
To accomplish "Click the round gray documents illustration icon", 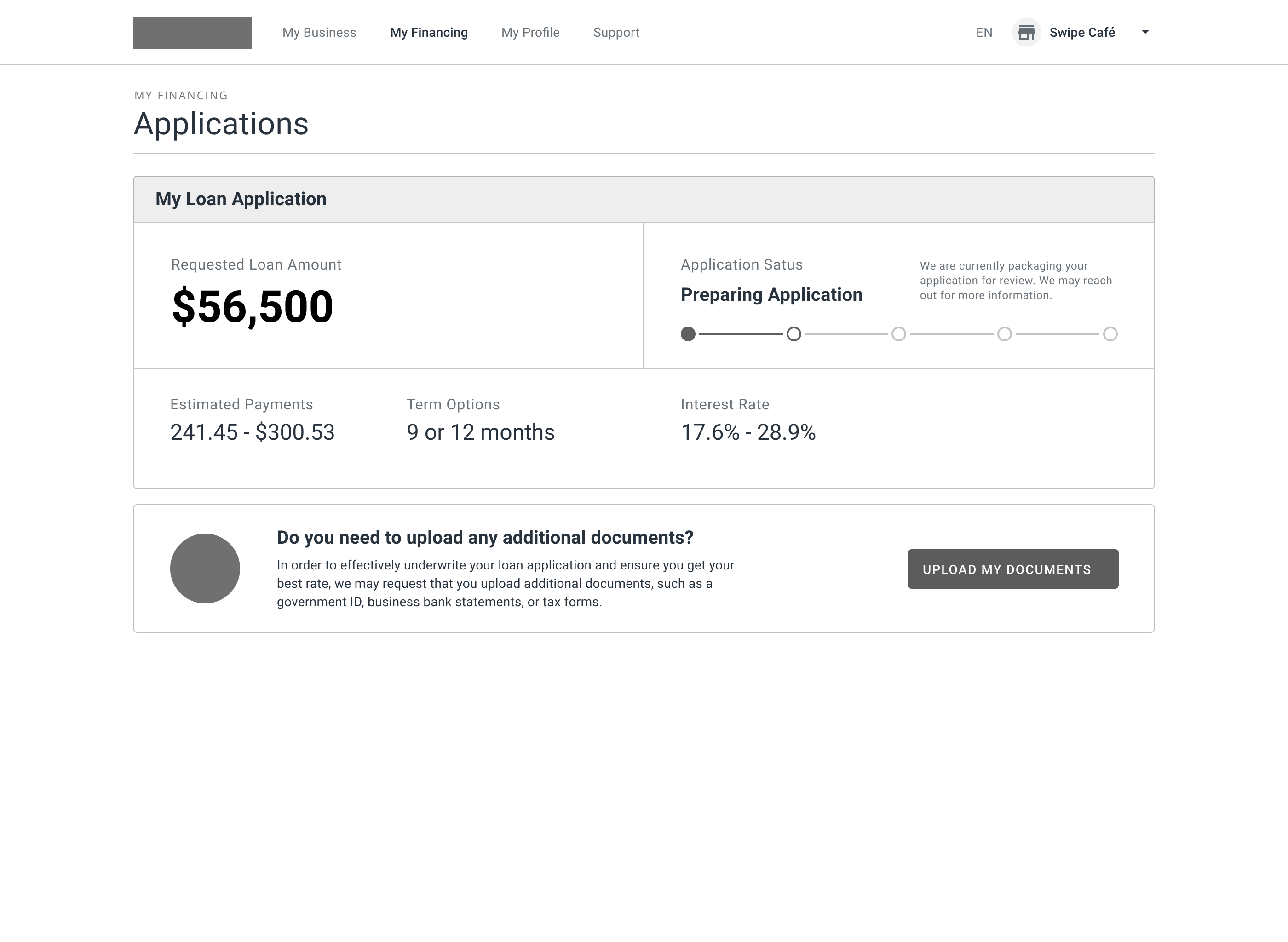I will coord(205,568).
